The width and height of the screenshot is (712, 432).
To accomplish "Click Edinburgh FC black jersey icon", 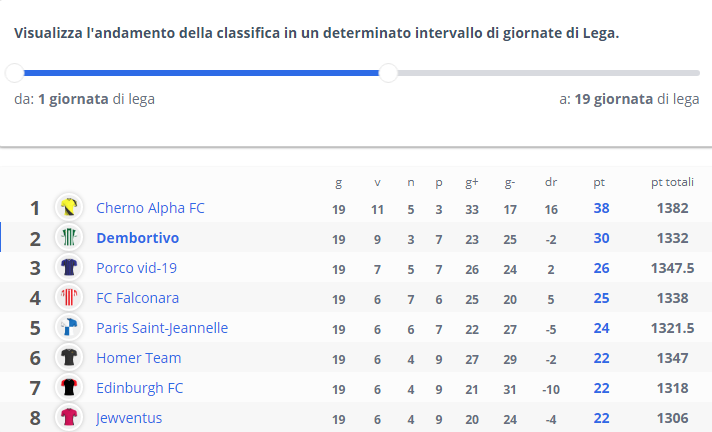I will coord(69,387).
